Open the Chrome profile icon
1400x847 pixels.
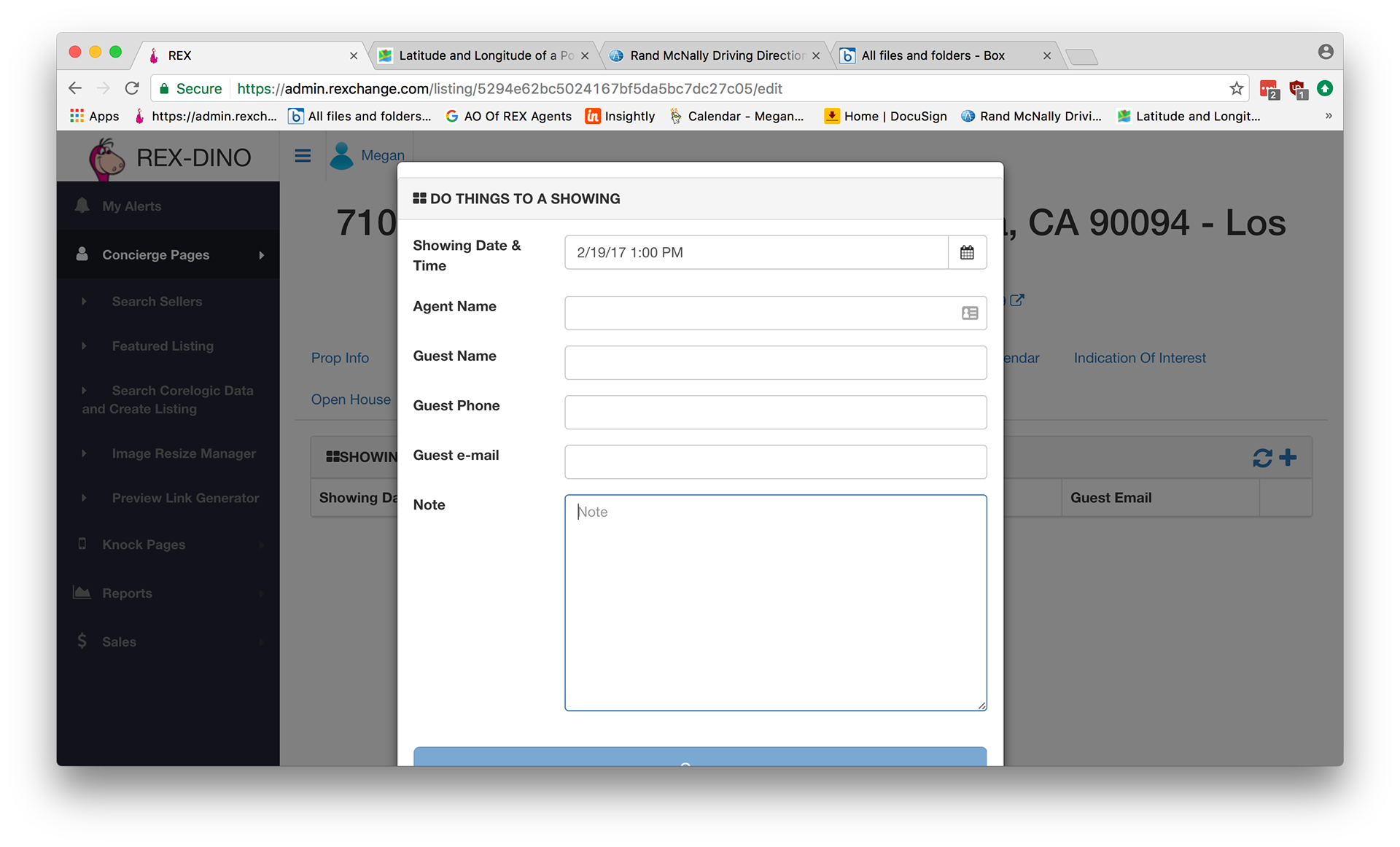click(x=1326, y=52)
